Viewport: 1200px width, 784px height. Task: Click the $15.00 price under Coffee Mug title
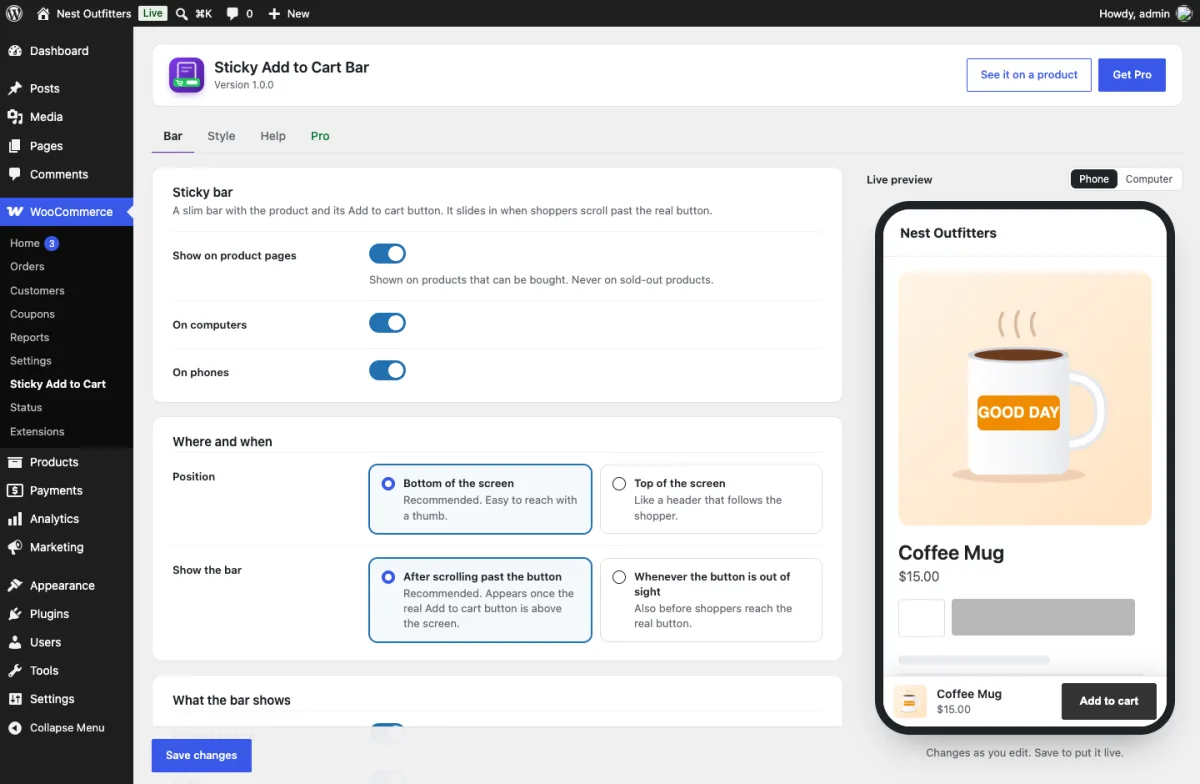click(x=919, y=576)
